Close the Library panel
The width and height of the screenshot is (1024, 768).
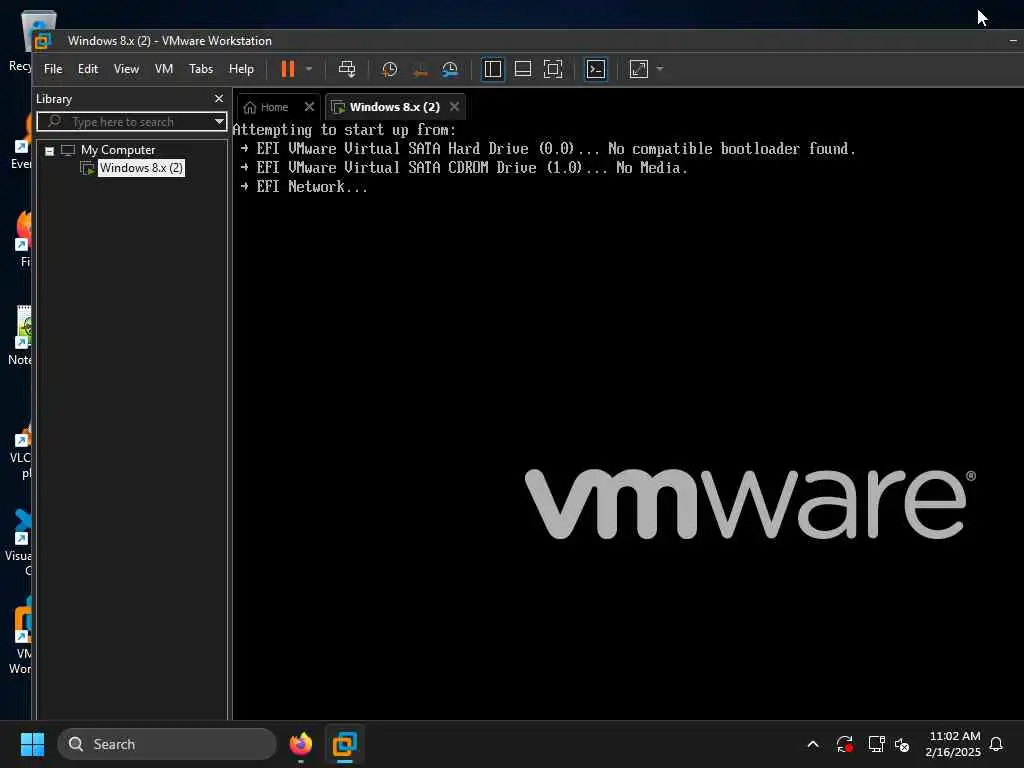219,99
